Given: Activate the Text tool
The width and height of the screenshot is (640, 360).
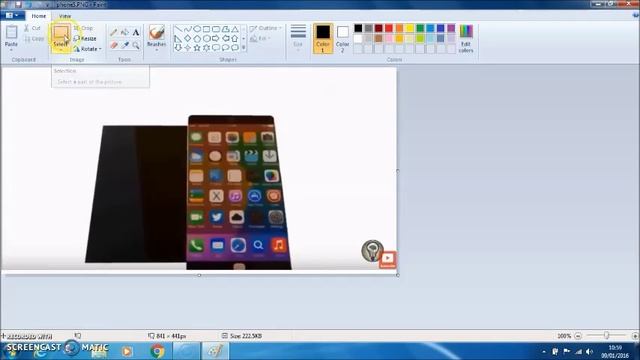Looking at the screenshot, I should coord(136,32).
